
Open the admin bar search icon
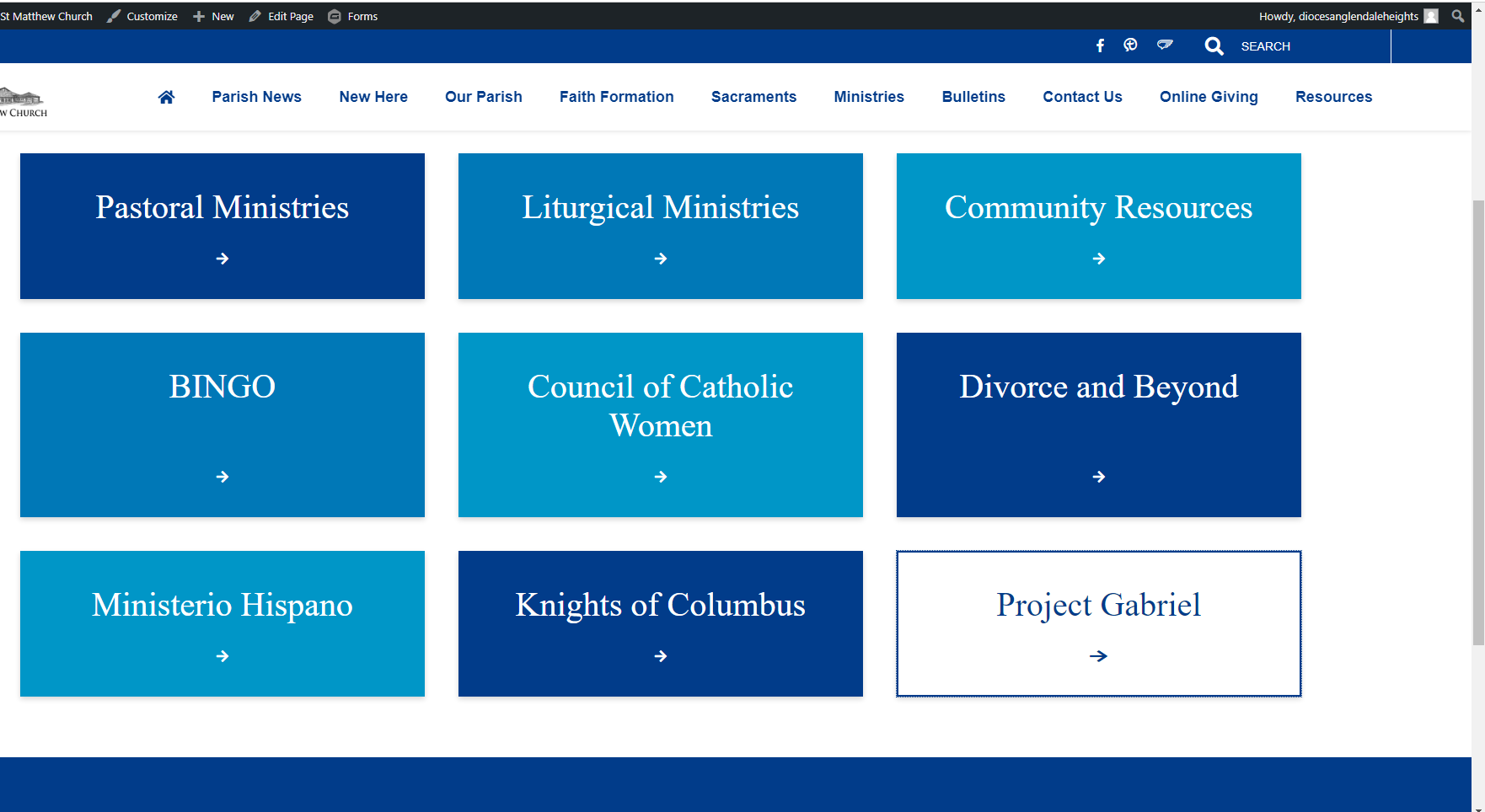click(x=1457, y=16)
